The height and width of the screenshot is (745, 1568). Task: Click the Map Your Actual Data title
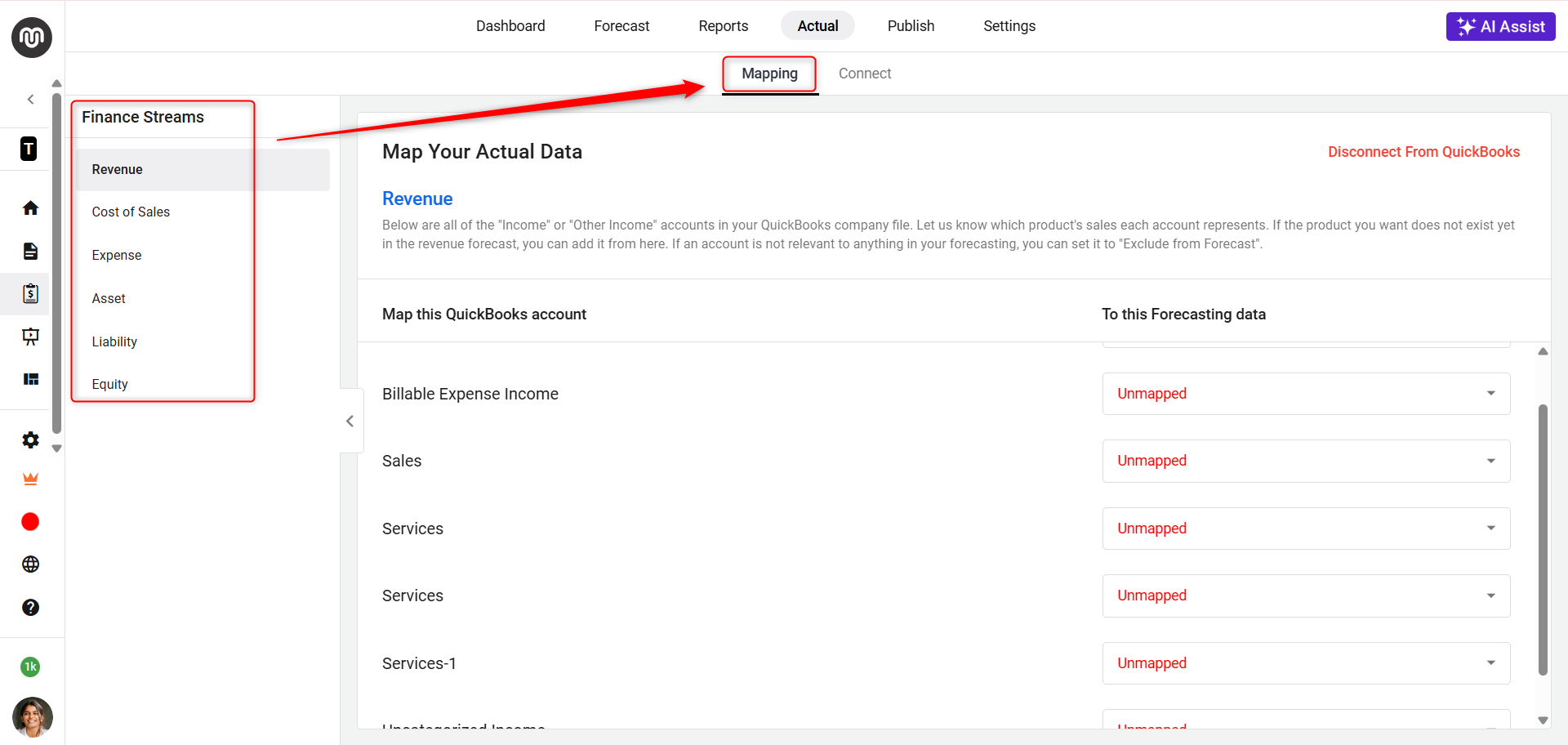(x=482, y=152)
